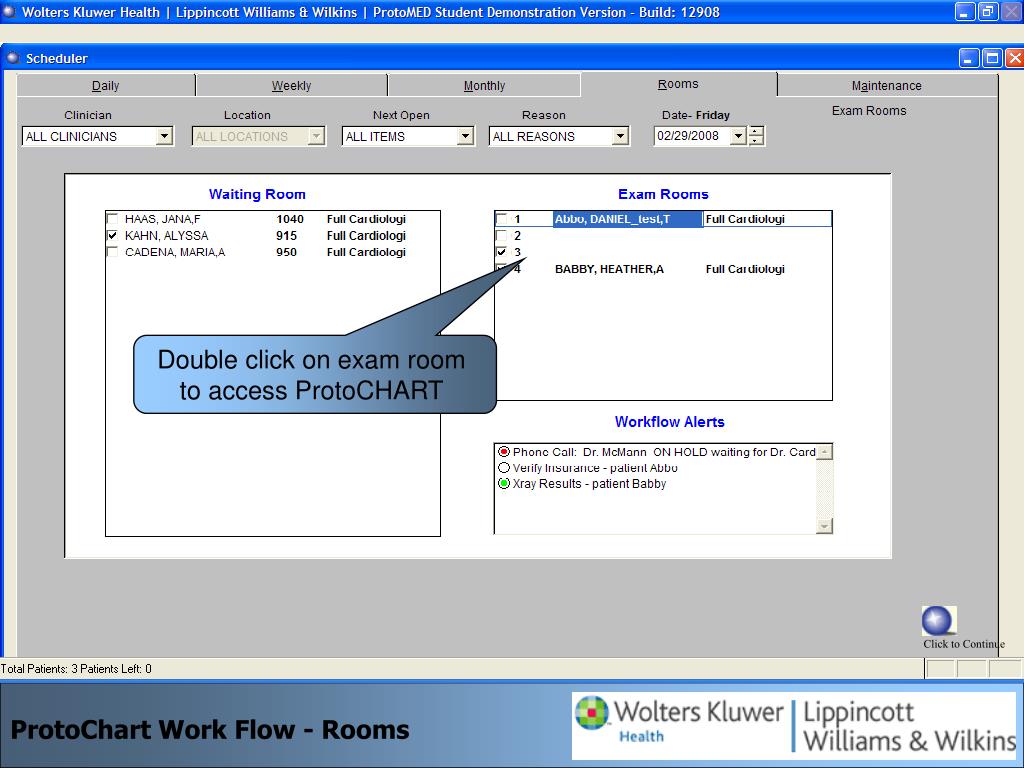The height and width of the screenshot is (768, 1024).
Task: Click the 950 appointment time for CADENA
Action: pos(286,252)
